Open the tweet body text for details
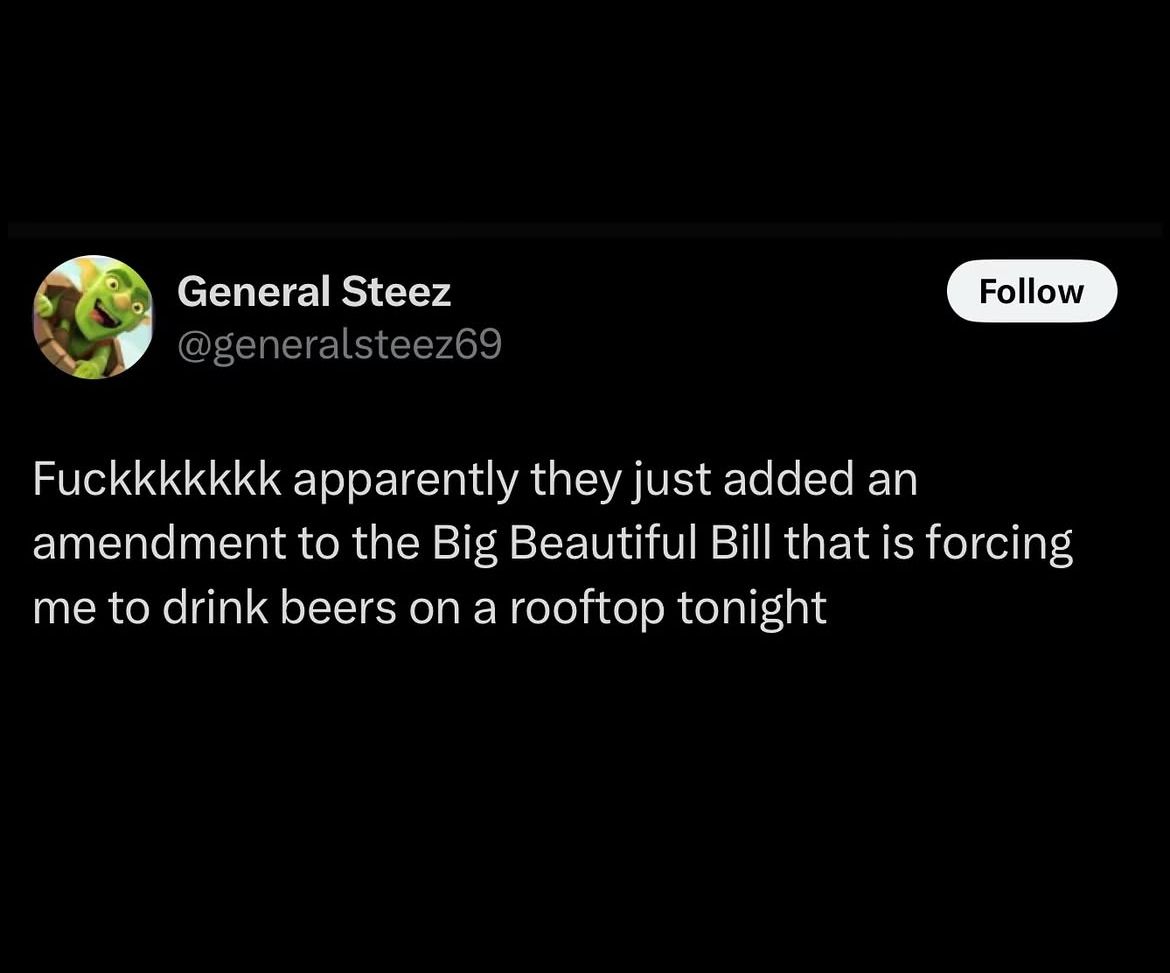This screenshot has height=973, width=1170. click(x=552, y=543)
